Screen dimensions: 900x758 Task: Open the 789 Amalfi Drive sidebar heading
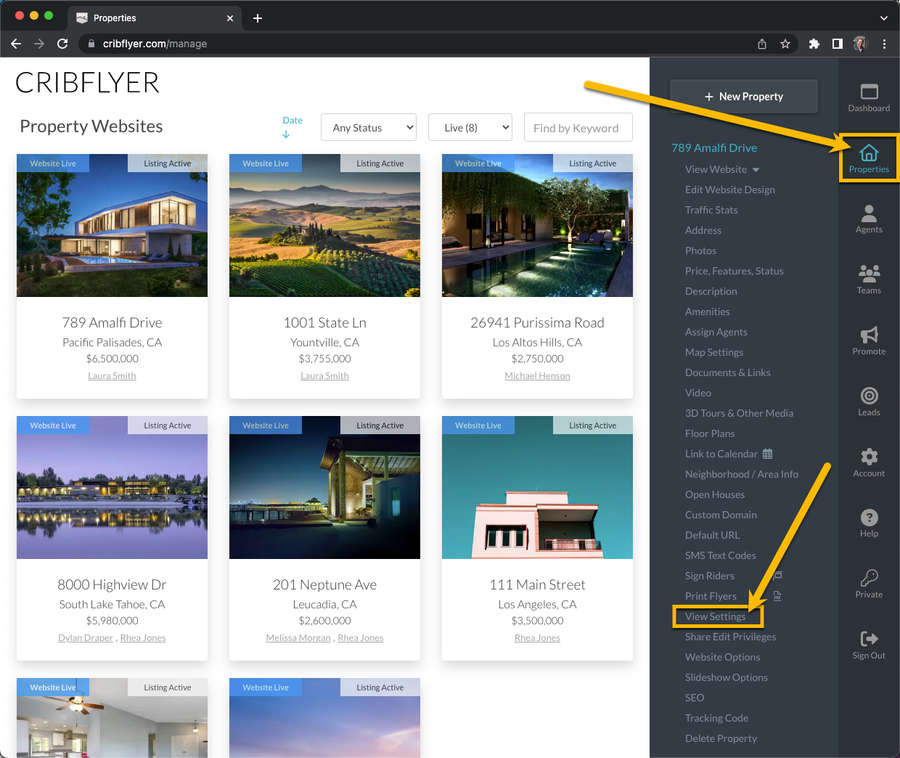pos(714,148)
